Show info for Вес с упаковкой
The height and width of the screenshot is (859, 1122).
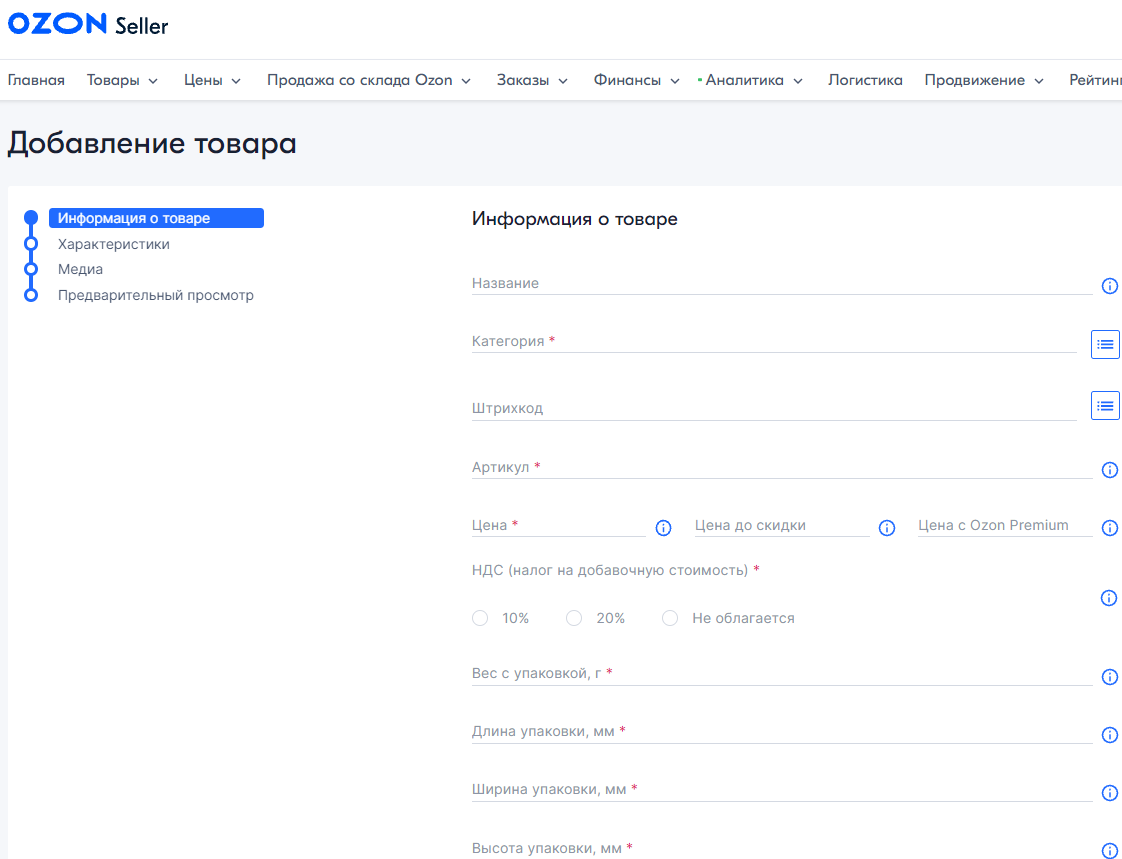(1109, 677)
